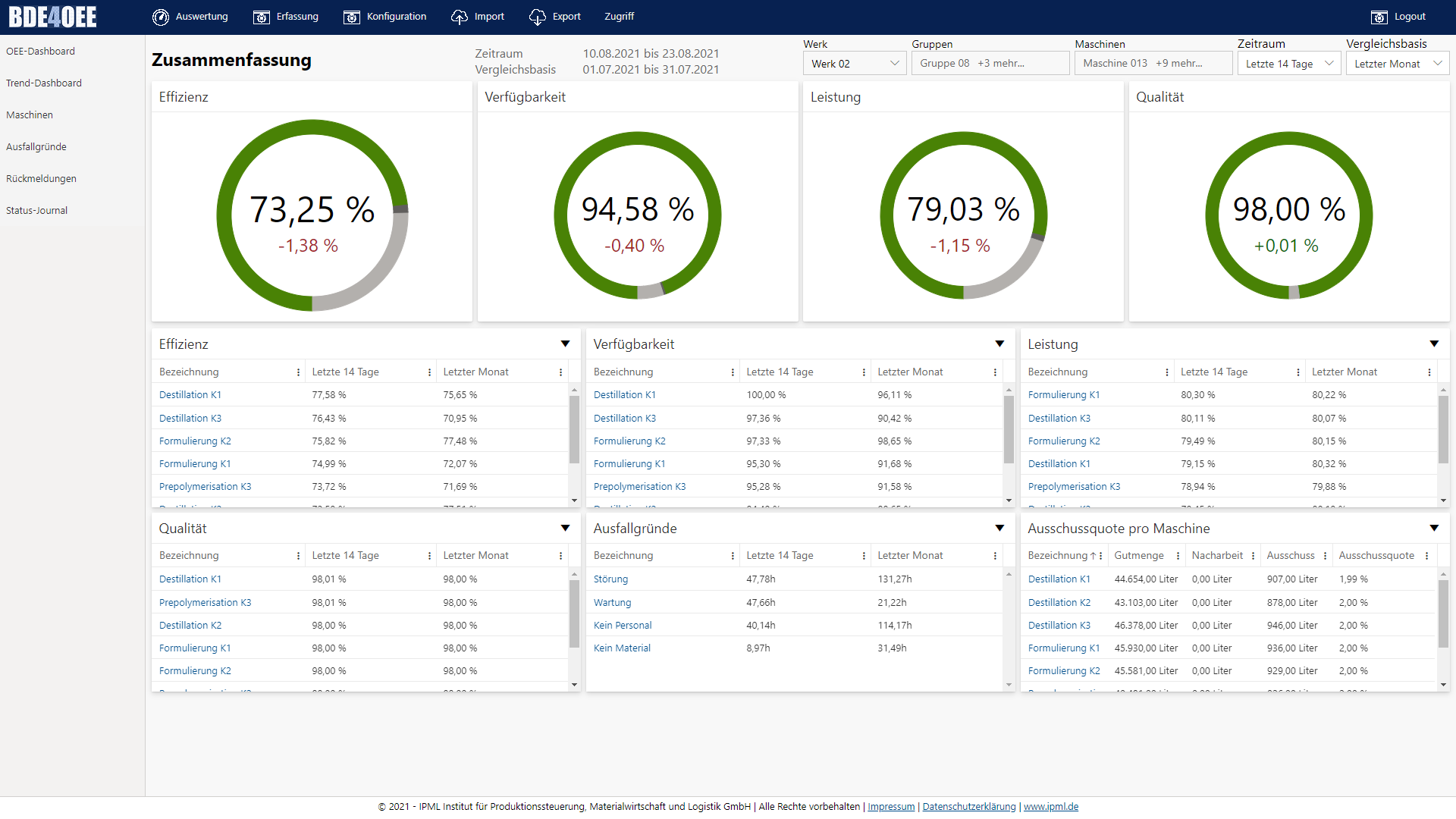Open Bezeichnung column menu in Ausfallgründe table

click(x=733, y=556)
